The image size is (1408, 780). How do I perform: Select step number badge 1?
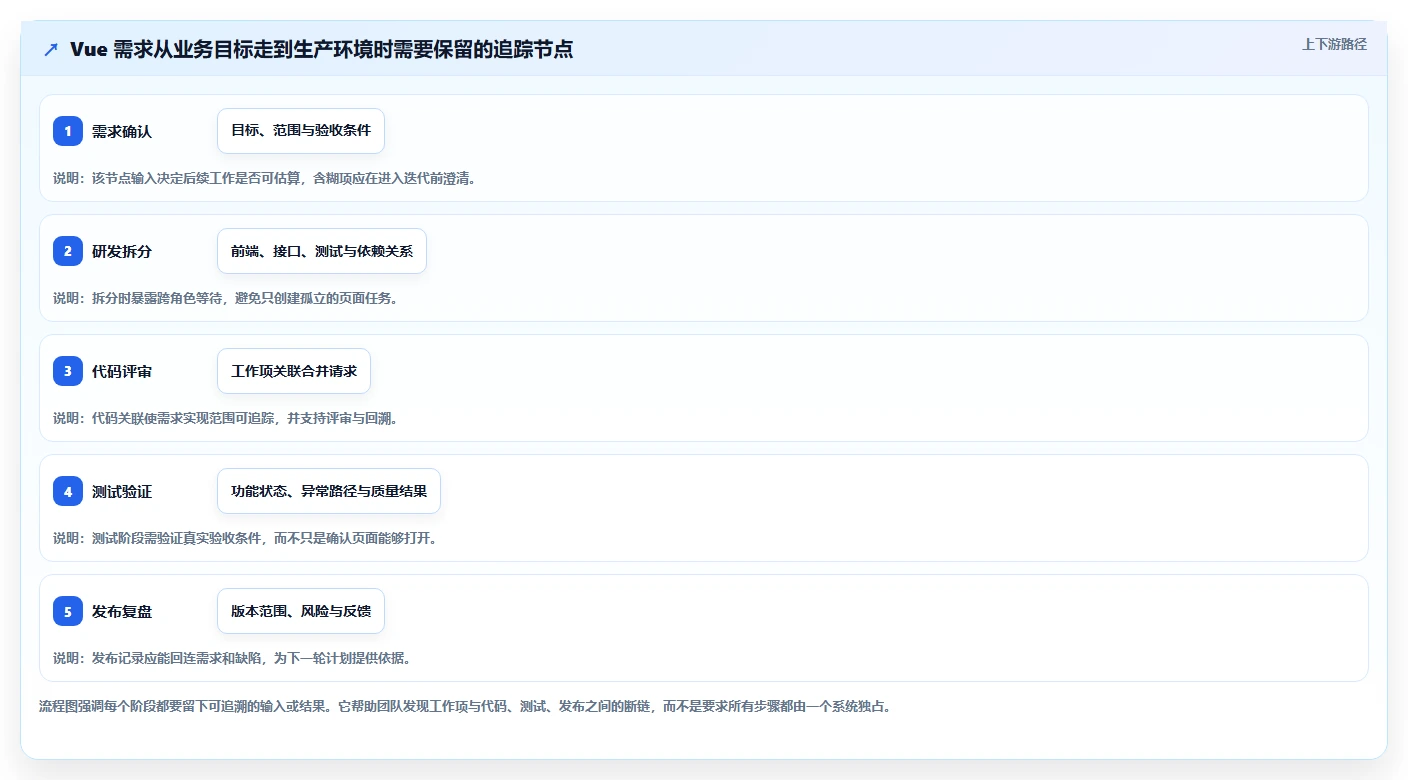[x=68, y=131]
